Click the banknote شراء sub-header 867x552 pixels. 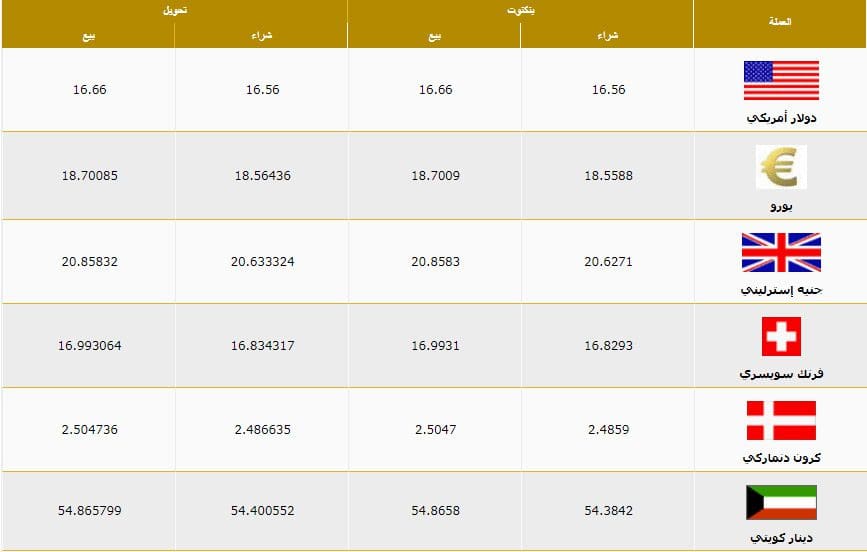click(x=608, y=36)
